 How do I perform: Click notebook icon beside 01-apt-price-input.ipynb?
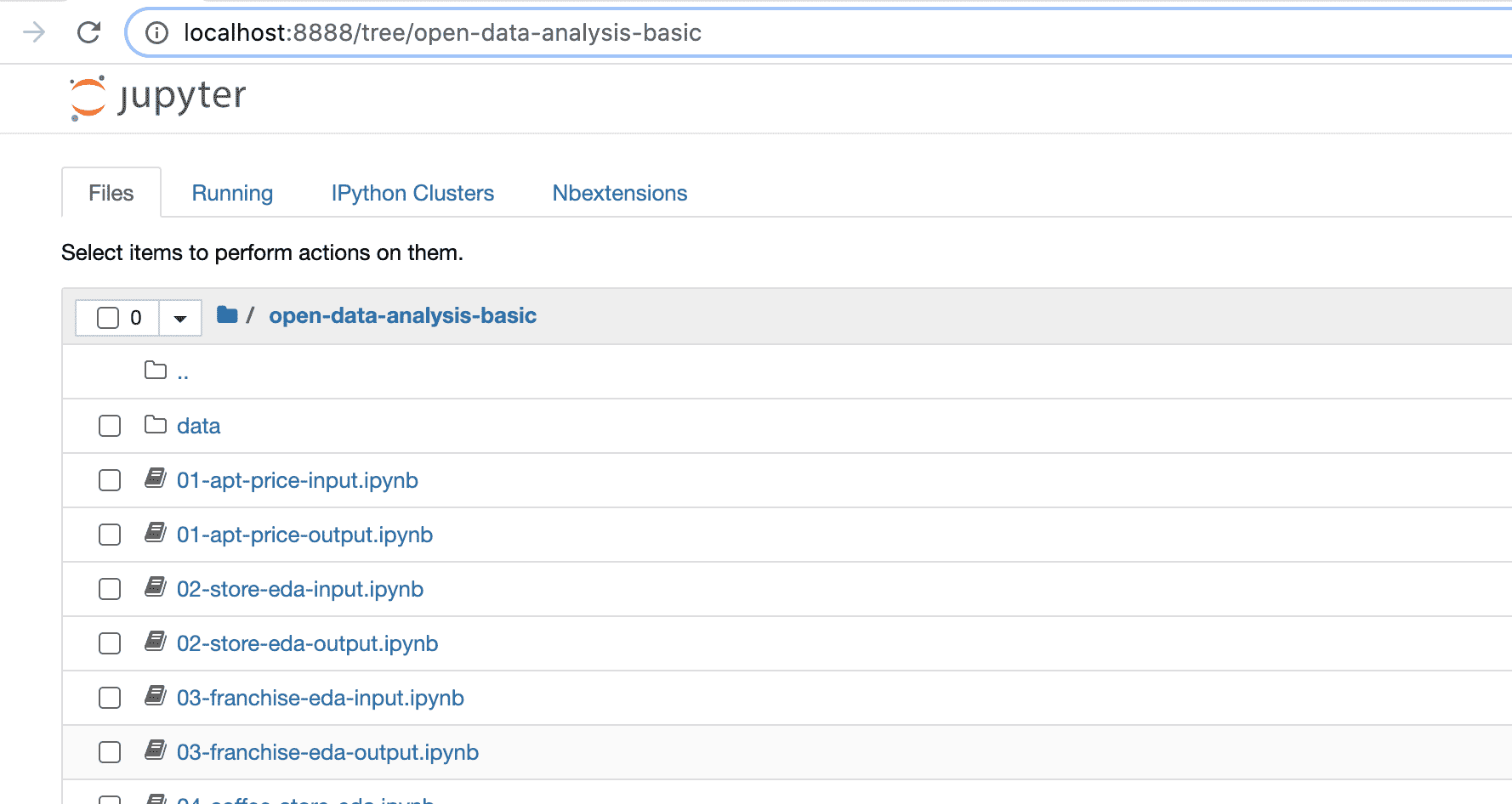(x=156, y=479)
